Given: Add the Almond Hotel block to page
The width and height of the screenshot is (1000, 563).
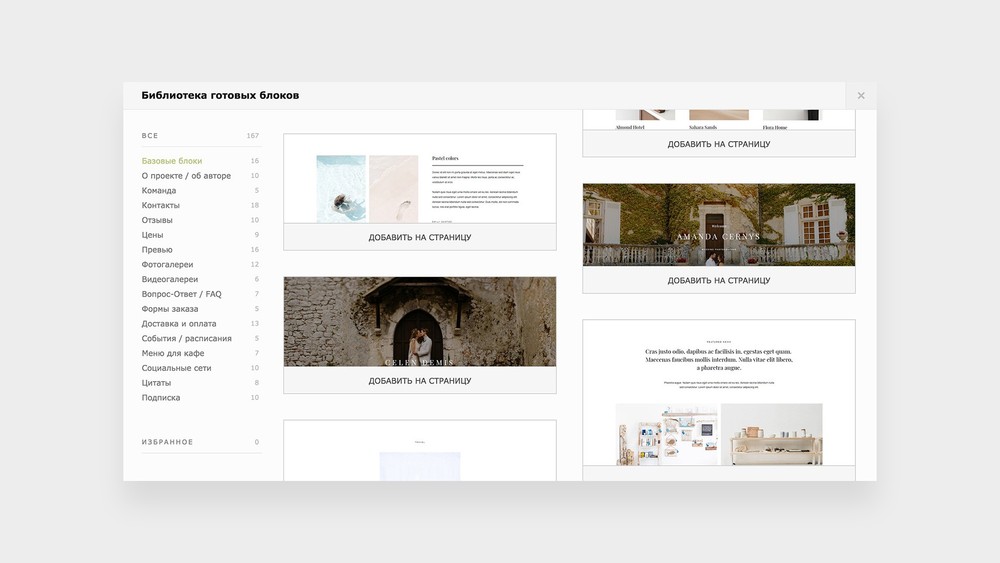Looking at the screenshot, I should coord(718,144).
